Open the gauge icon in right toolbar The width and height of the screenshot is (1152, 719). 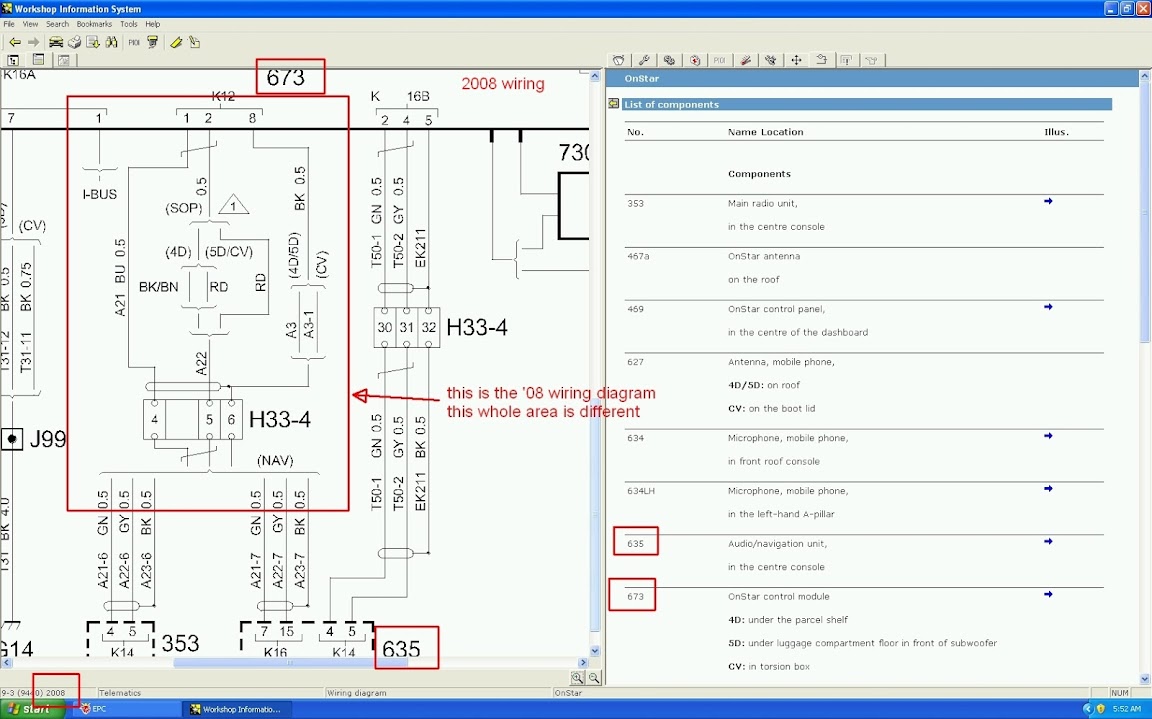(619, 60)
